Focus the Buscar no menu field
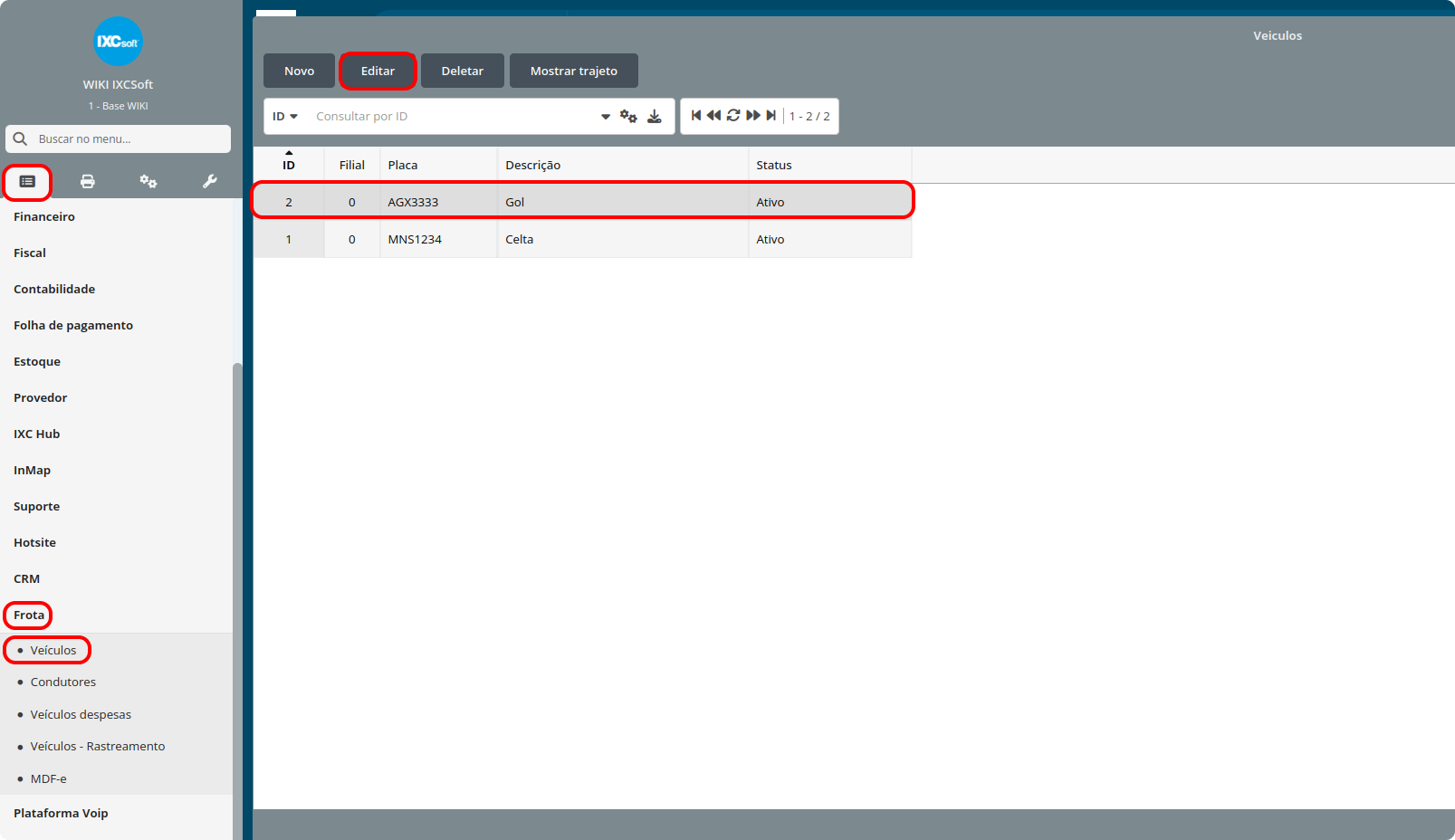The width and height of the screenshot is (1455, 840). click(131, 138)
